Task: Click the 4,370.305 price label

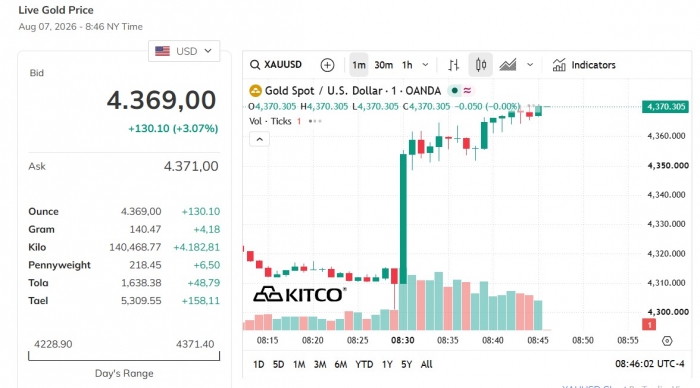Action: (665, 107)
